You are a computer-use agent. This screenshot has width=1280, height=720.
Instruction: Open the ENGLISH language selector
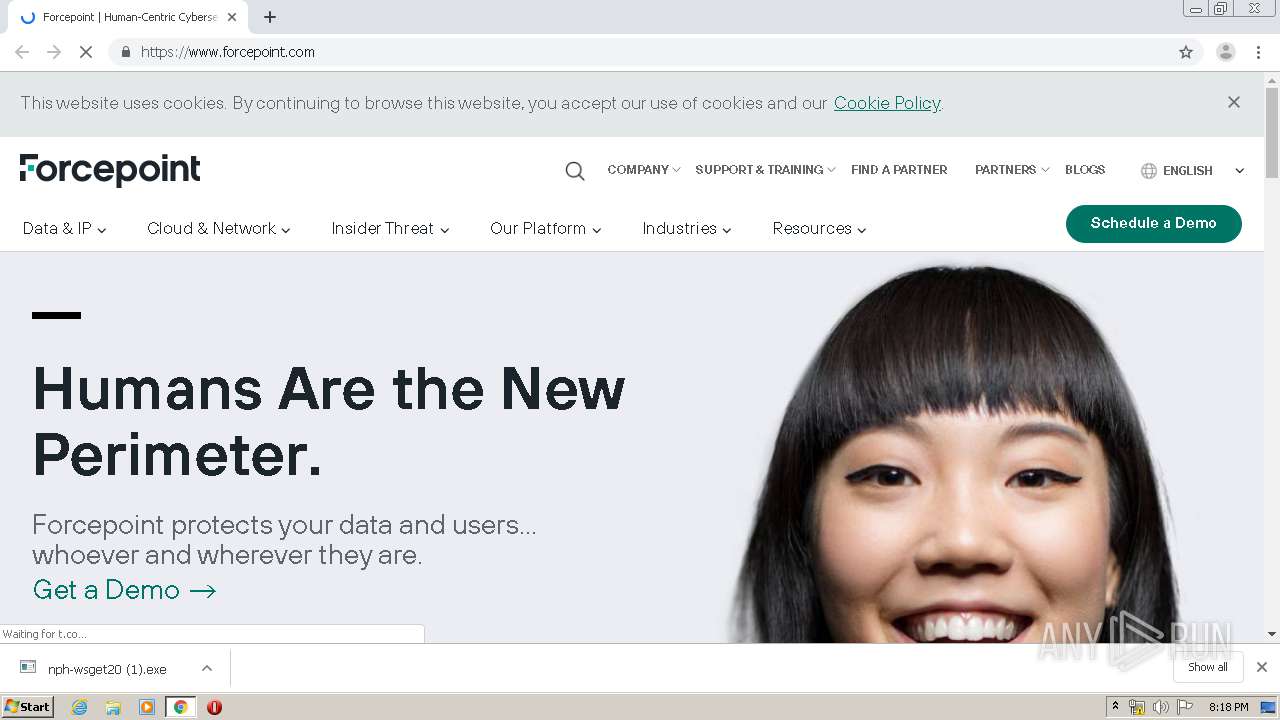tap(1194, 171)
